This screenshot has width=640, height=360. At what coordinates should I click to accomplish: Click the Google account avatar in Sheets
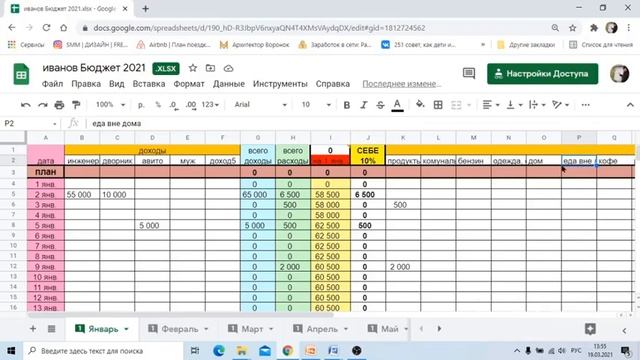[x=620, y=74]
